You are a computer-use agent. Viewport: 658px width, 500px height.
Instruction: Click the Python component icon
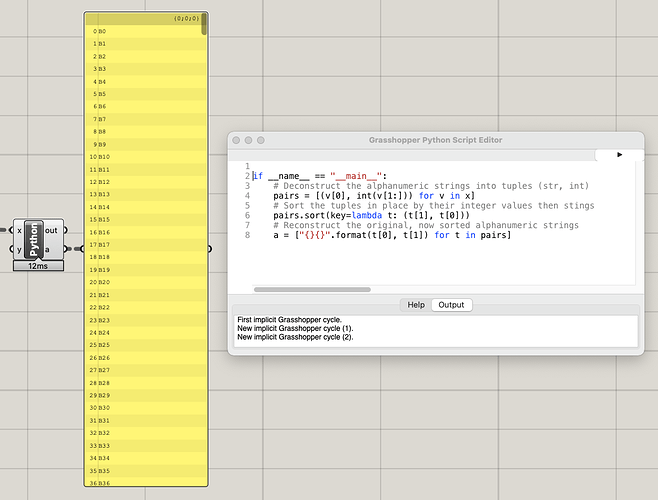pos(36,239)
